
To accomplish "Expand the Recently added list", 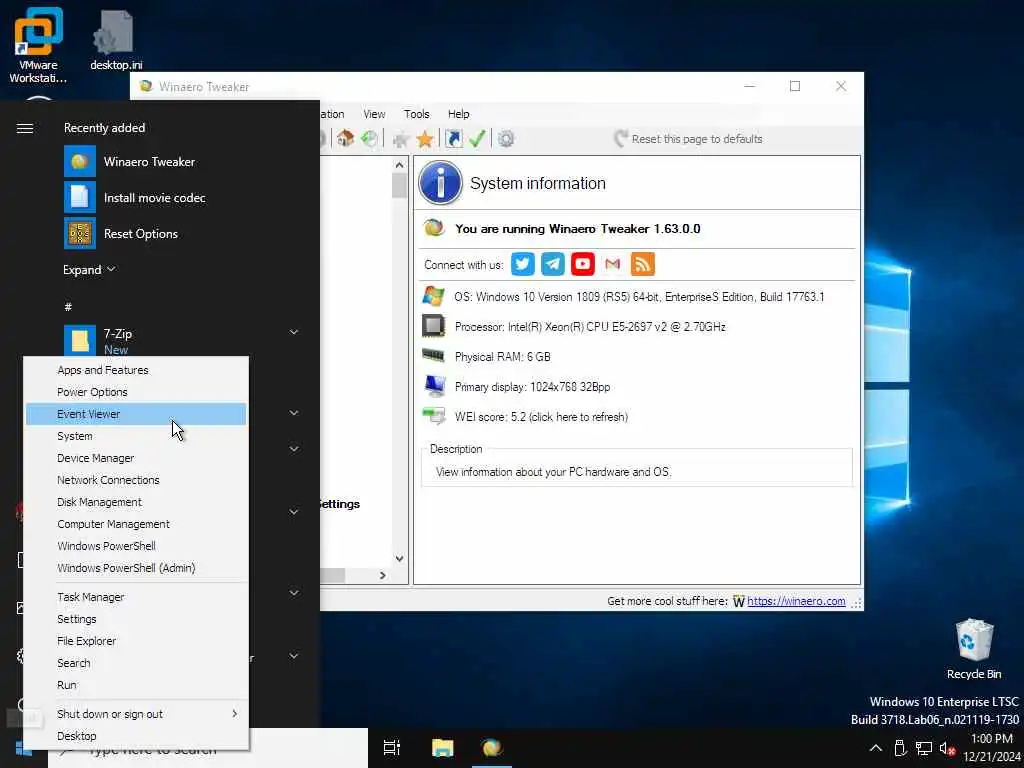I will [x=89, y=270].
